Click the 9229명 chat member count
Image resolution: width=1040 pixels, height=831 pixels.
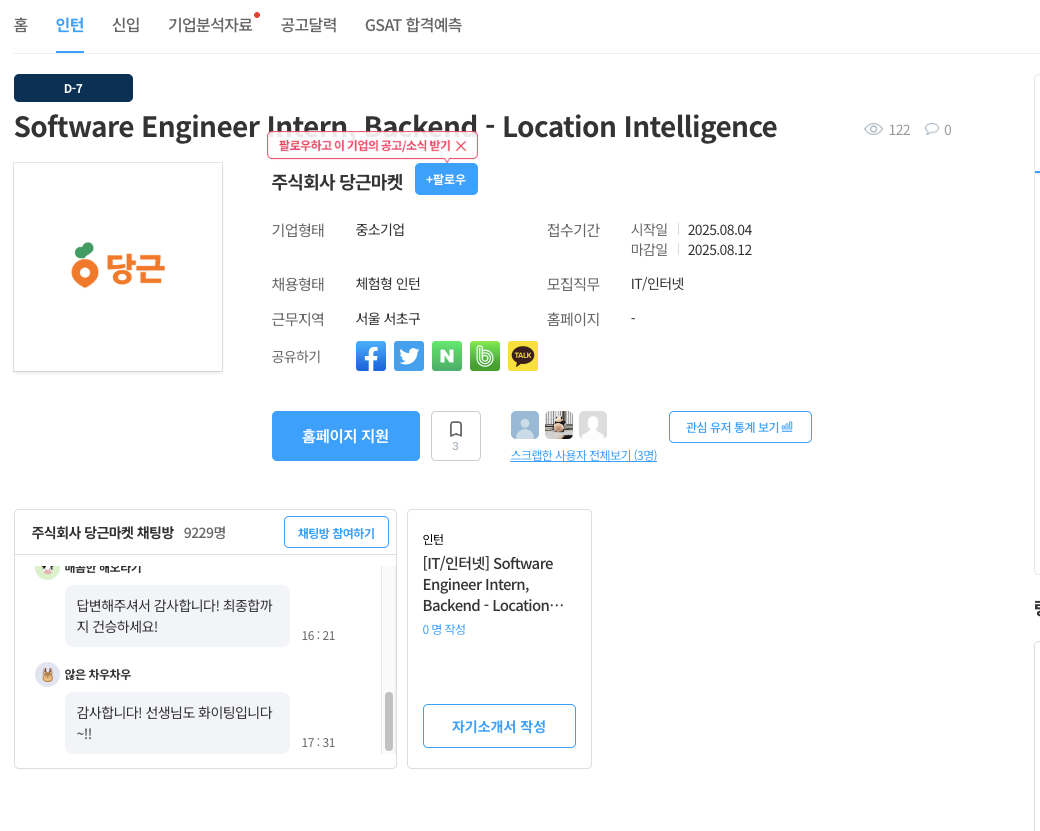click(205, 533)
